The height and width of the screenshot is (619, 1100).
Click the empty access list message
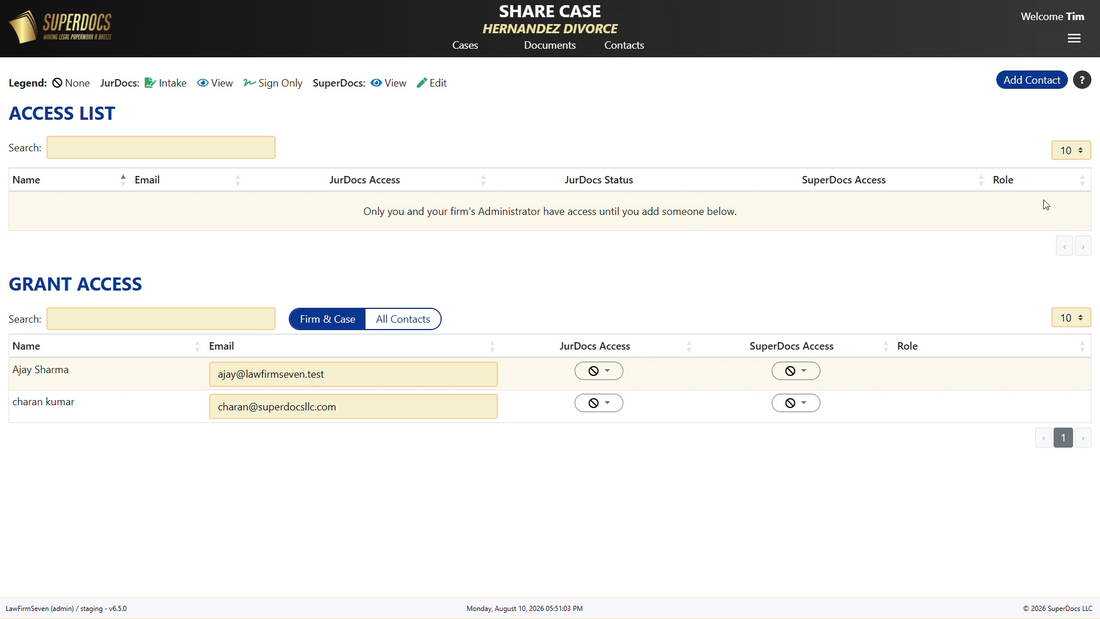point(550,211)
